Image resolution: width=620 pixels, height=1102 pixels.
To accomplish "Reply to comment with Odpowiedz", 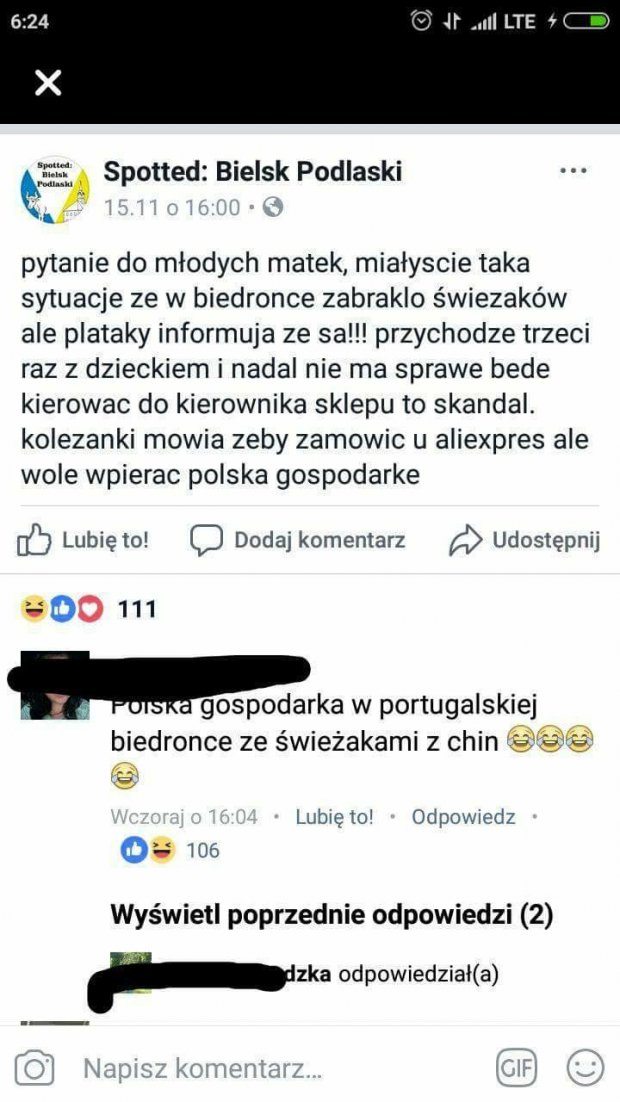I will click(x=463, y=817).
